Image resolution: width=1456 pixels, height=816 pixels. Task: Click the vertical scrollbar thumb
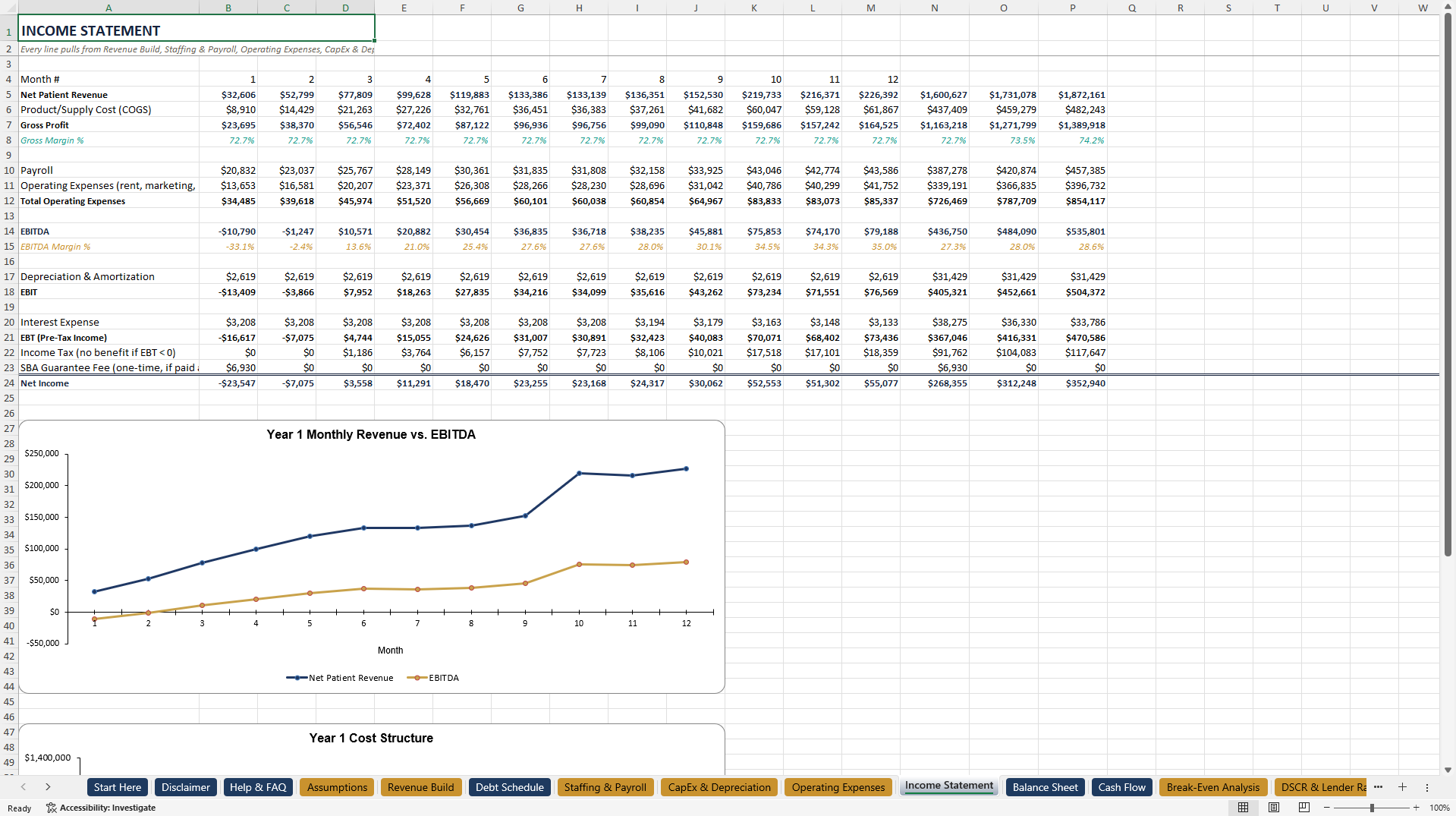coord(1448,285)
